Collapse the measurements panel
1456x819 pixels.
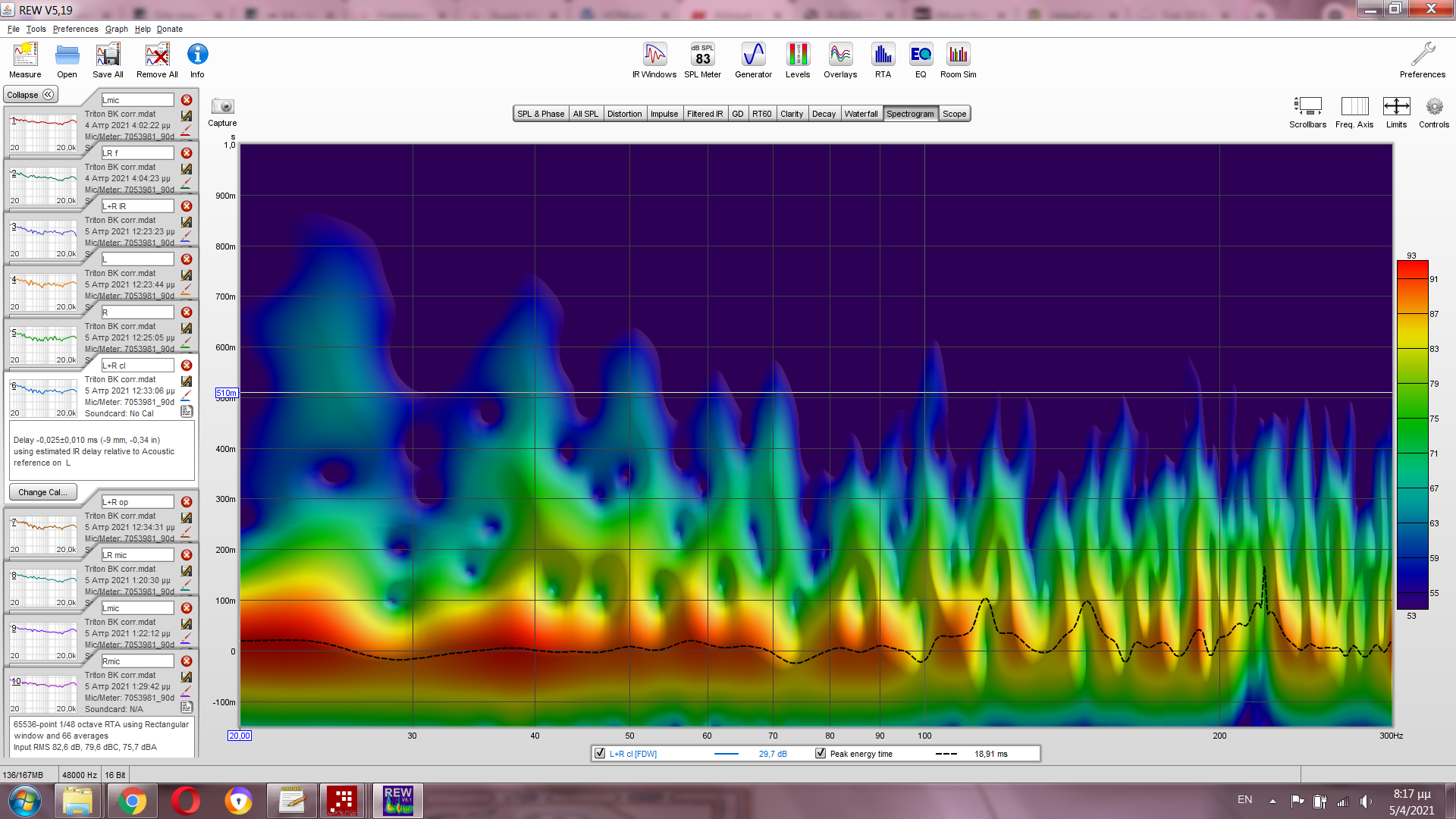30,95
